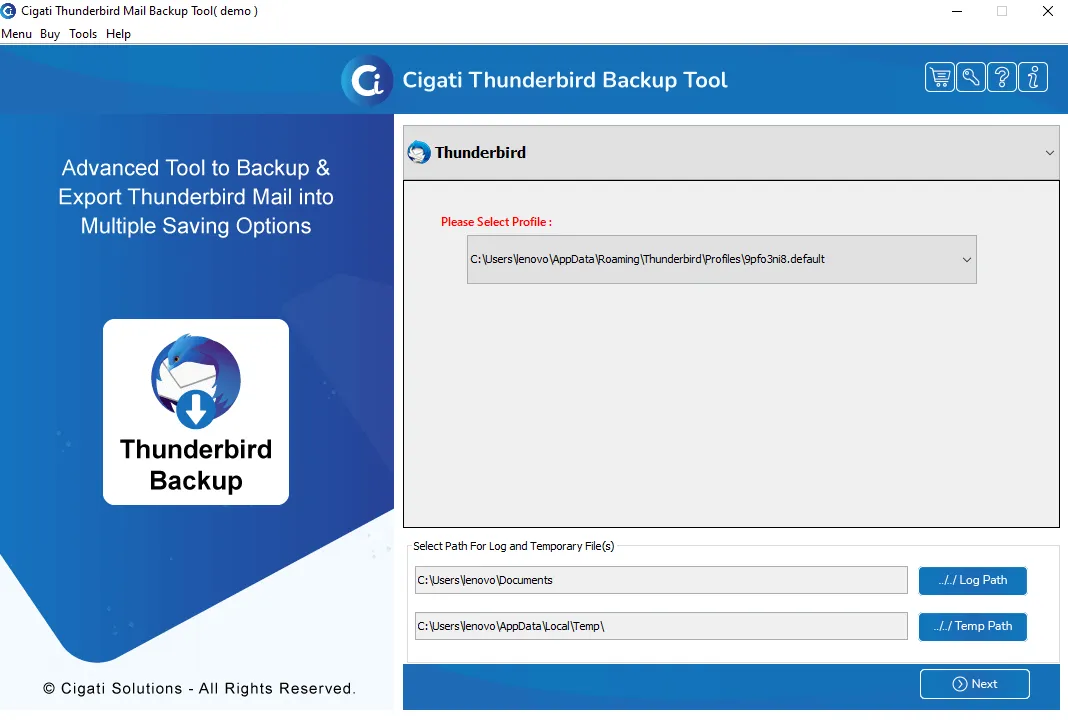The height and width of the screenshot is (720, 1068).
Task: Click '© Cigati Solutions - All Rights Reserved.' text
Action: 199,689
